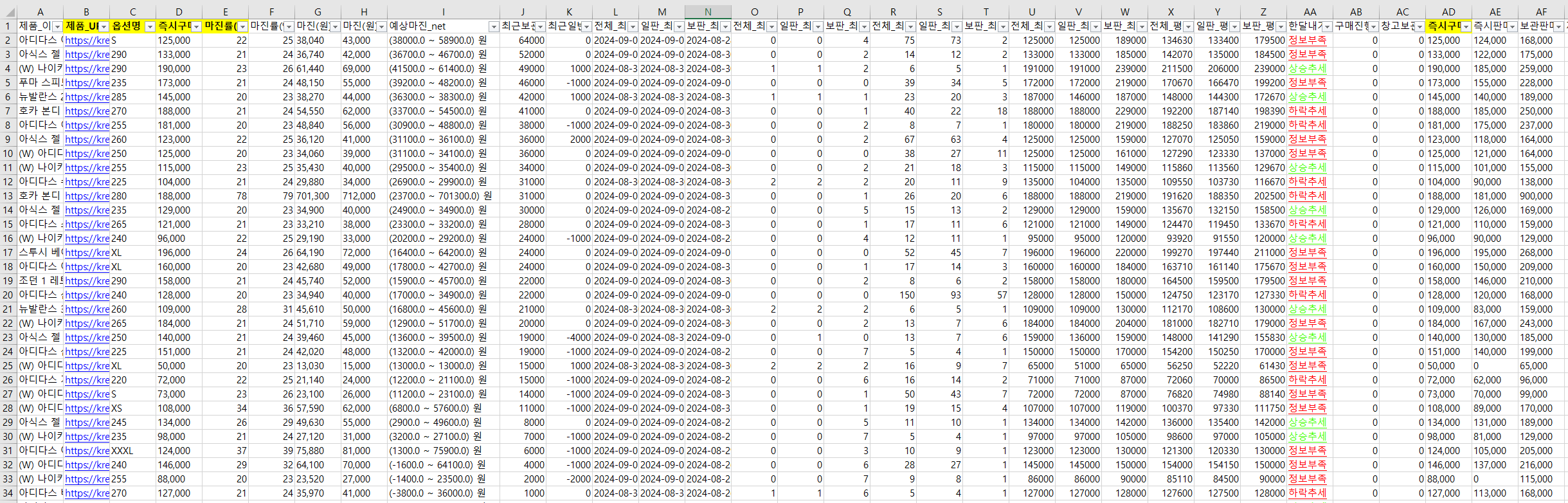The image size is (1568, 503).
Task: Click the 하락추세 cell in row 7
Action: click(1310, 111)
